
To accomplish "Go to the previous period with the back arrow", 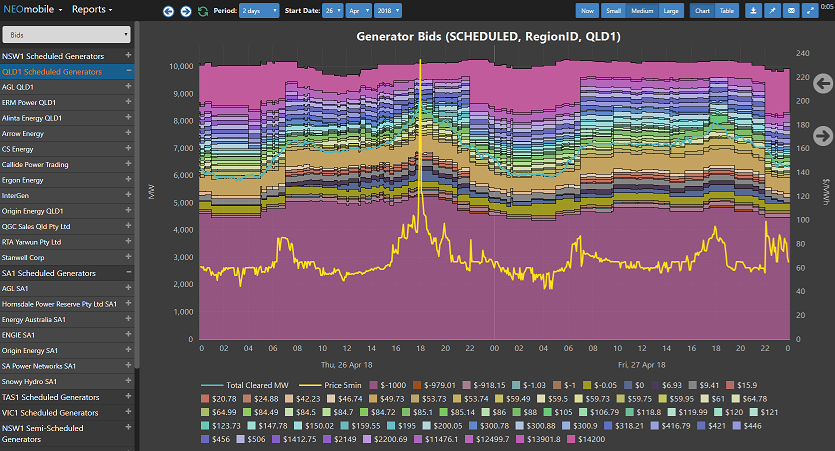I will [x=168, y=11].
